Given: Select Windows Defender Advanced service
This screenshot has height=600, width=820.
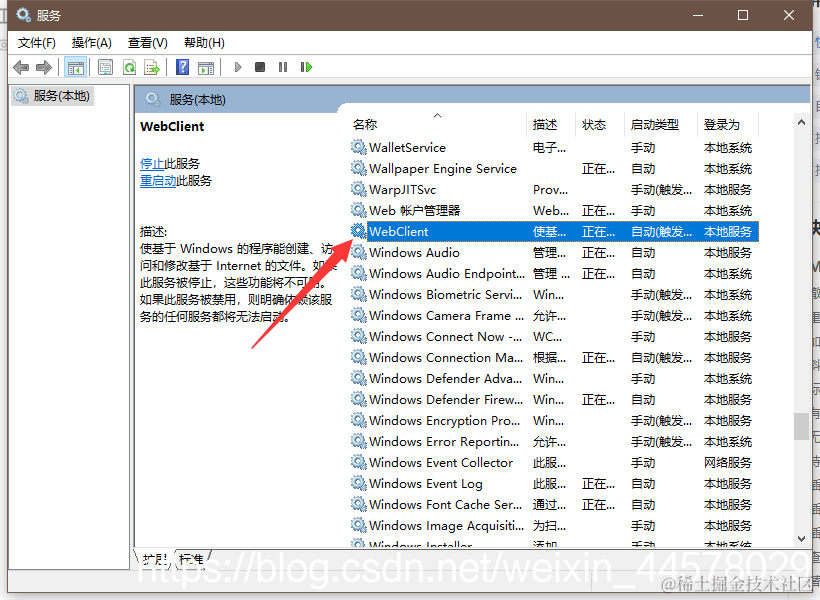Looking at the screenshot, I should (x=554, y=378).
